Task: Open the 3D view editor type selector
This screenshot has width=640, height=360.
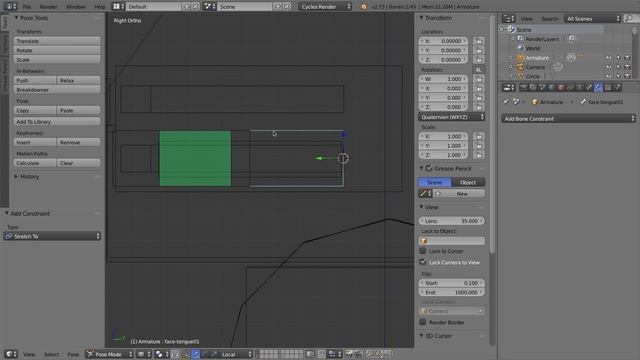Action: [x=10, y=354]
